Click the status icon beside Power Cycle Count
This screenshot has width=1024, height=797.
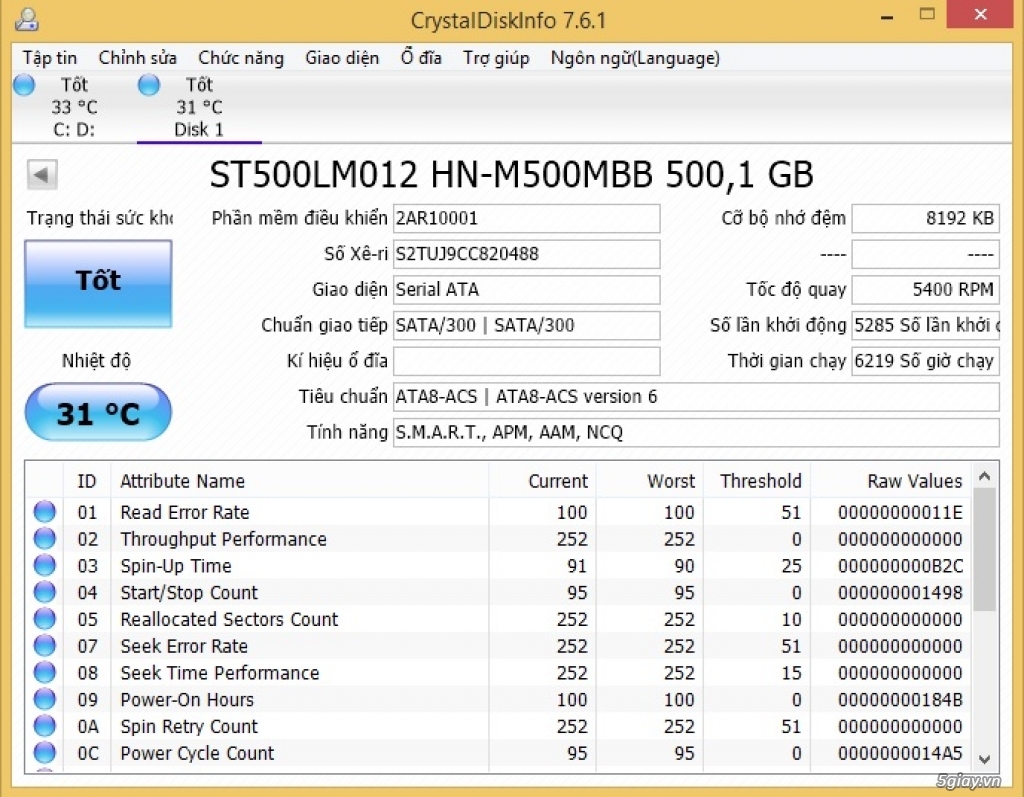[45, 753]
